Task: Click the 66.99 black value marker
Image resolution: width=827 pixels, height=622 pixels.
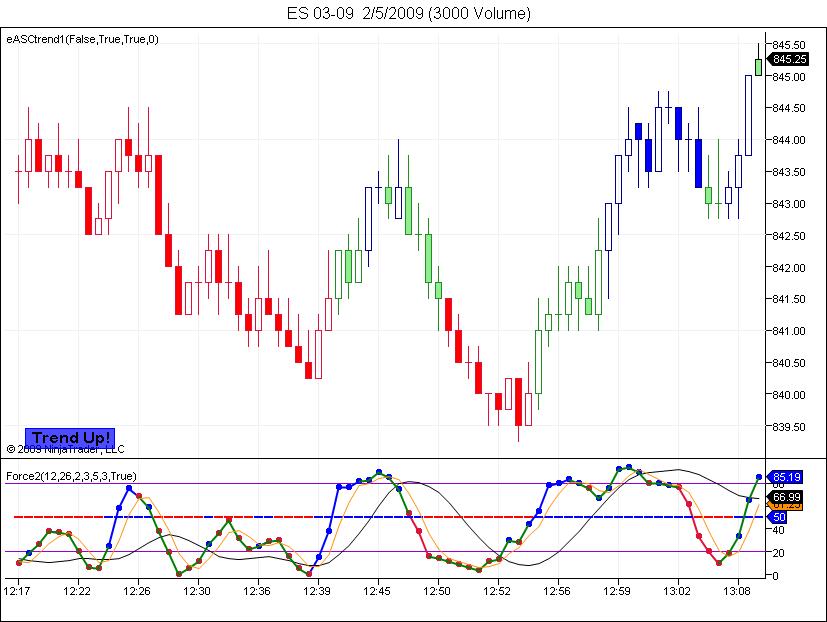Action: 784,496
